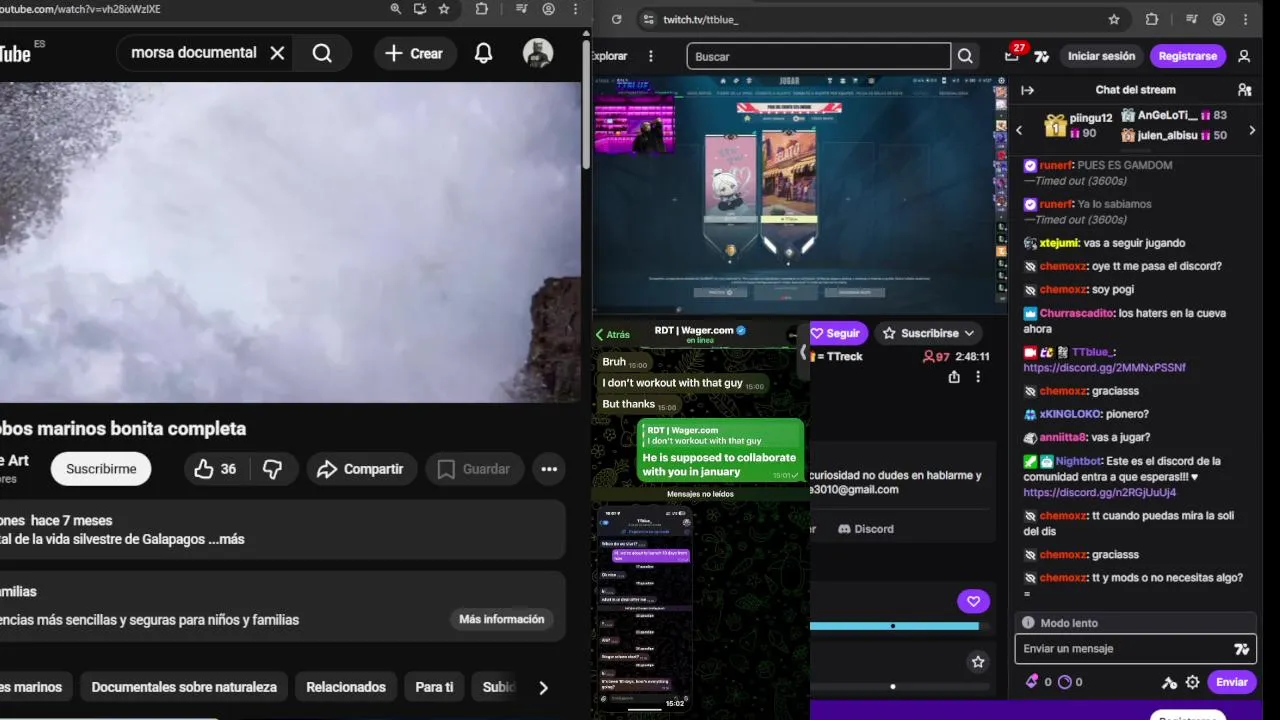This screenshot has width=1280, height=720.
Task: Go back with Atrás in the chat overlay
Action: 613,335
